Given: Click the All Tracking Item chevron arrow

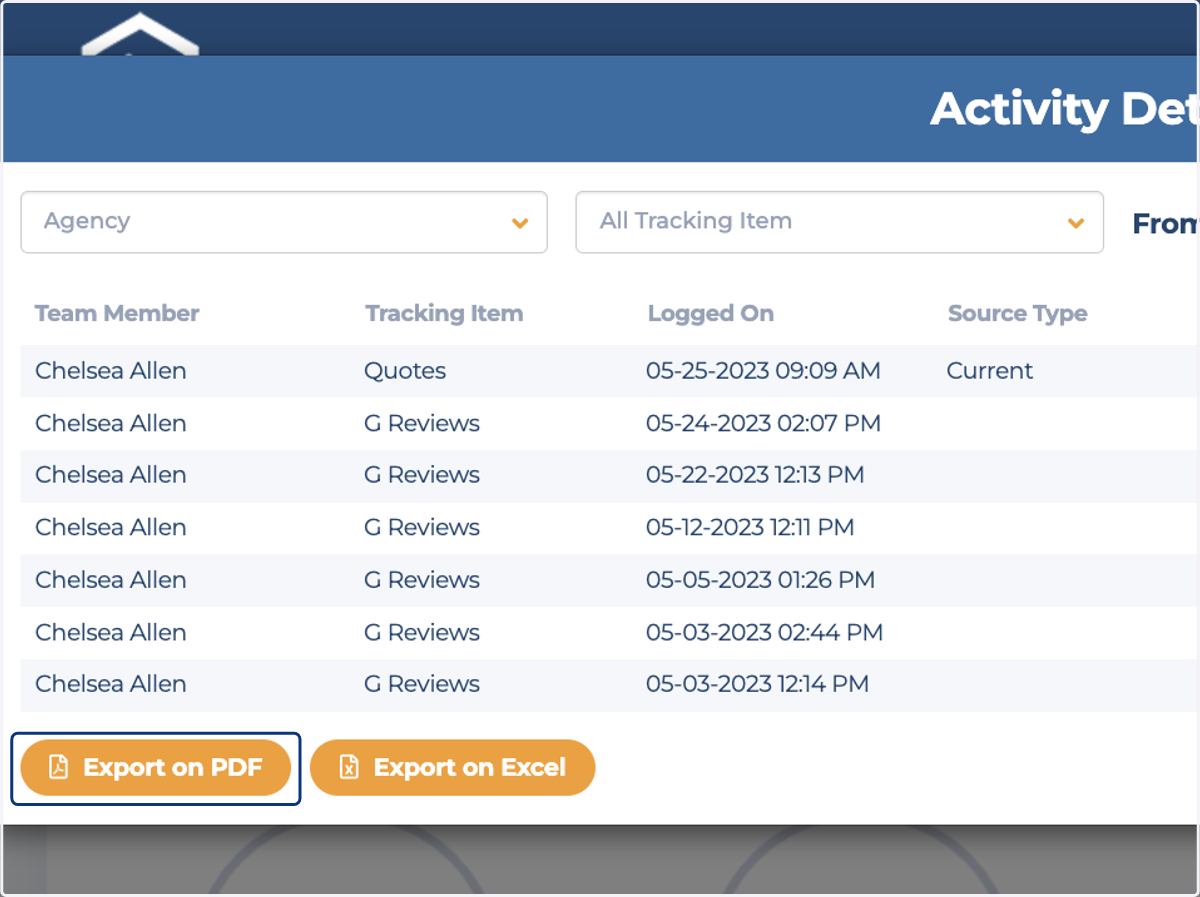Looking at the screenshot, I should click(x=1076, y=223).
